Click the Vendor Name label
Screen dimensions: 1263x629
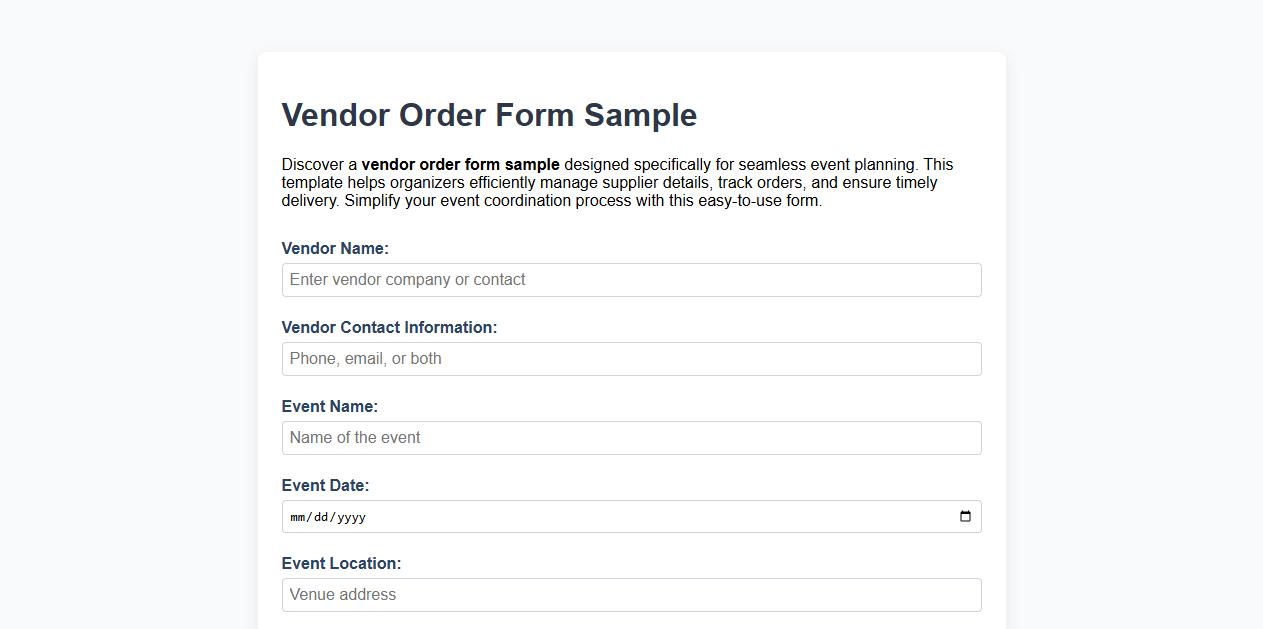pyautogui.click(x=335, y=248)
